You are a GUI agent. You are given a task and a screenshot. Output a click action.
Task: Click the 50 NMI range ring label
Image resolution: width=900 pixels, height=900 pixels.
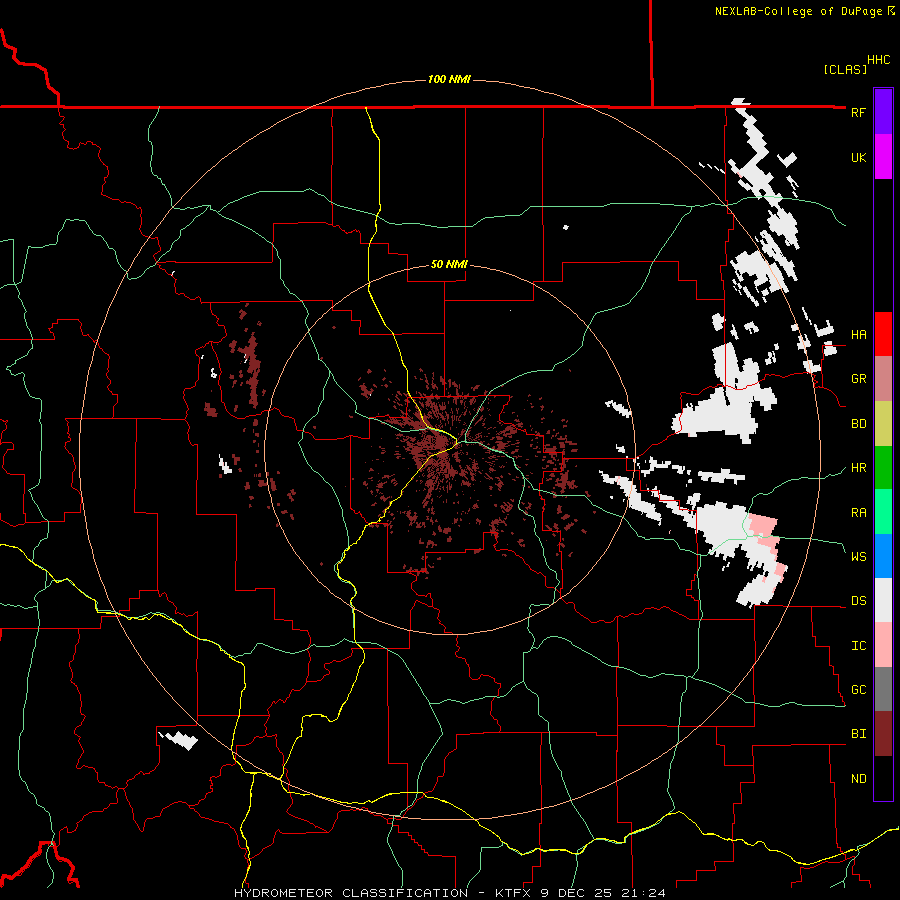(449, 264)
